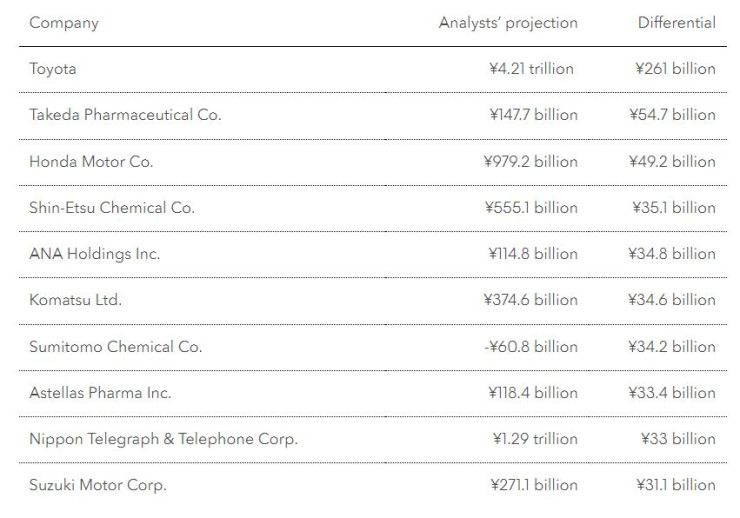Select the Toyota company name

tap(53, 69)
